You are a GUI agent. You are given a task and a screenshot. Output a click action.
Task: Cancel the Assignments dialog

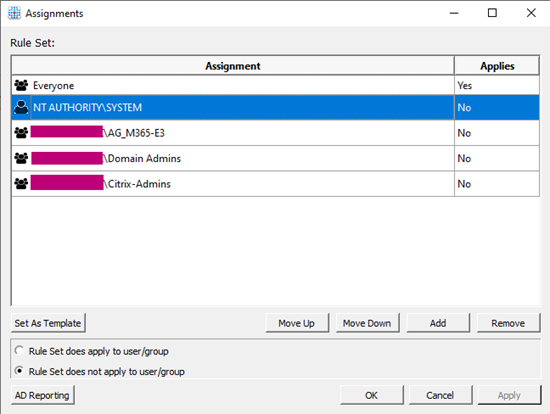tap(441, 395)
